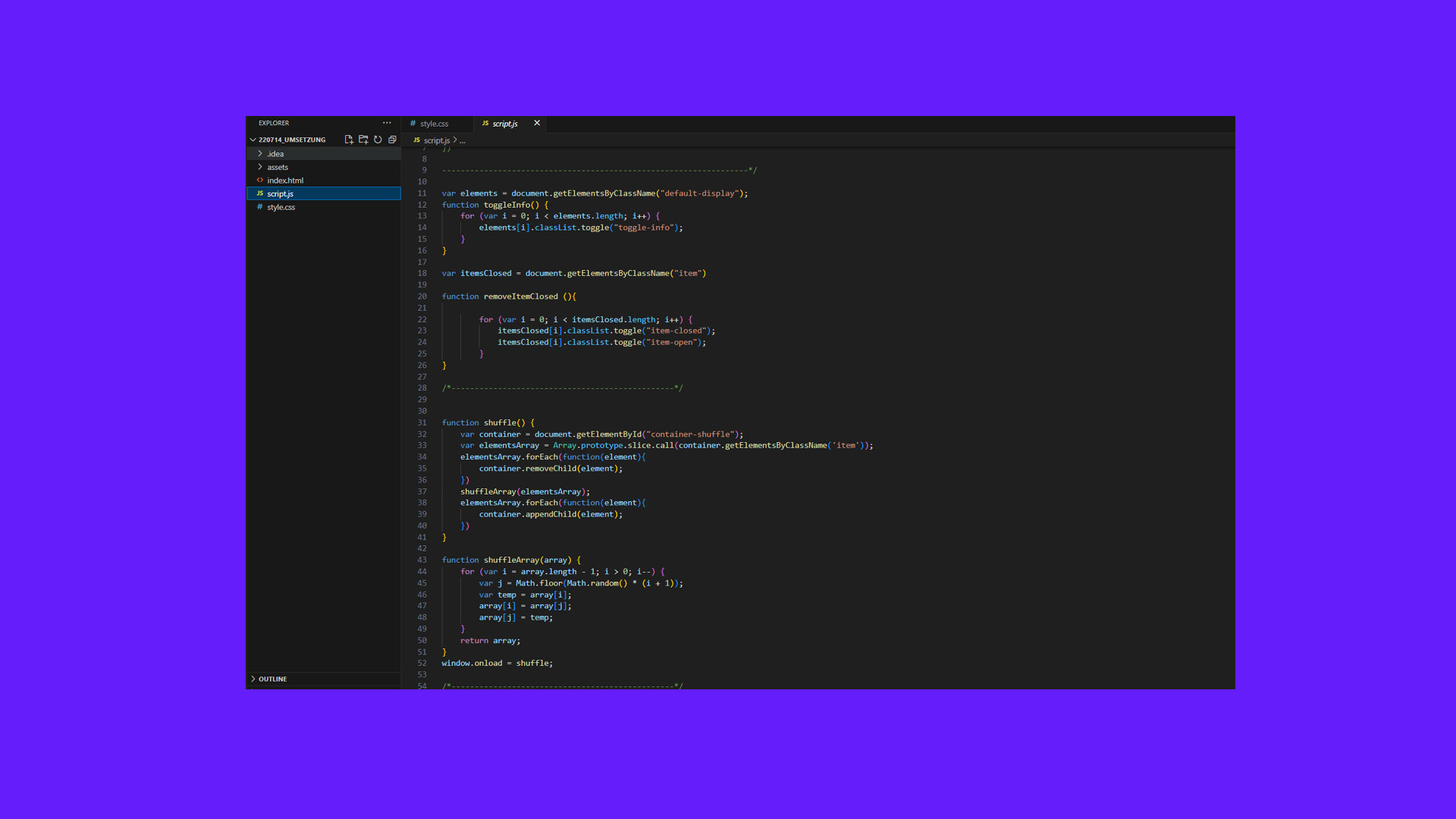Viewport: 1456px width, 819px height.
Task: Select the script.js editor tab
Action: 504,124
